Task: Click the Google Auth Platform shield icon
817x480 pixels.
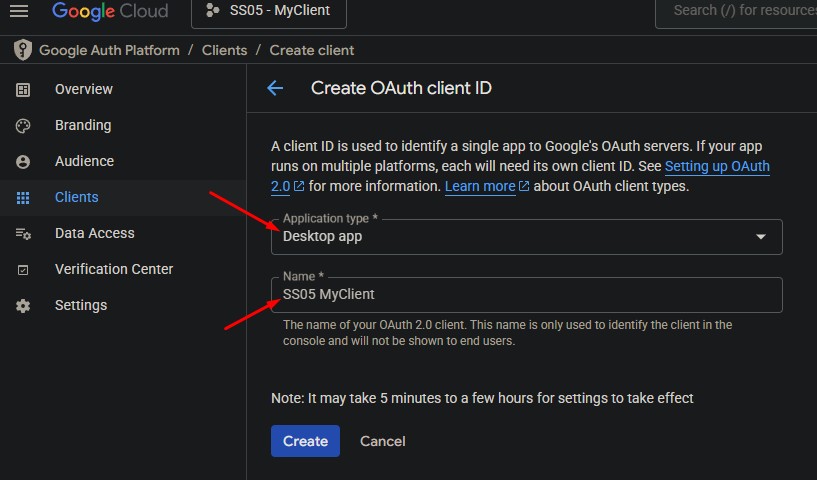Action: coord(22,50)
